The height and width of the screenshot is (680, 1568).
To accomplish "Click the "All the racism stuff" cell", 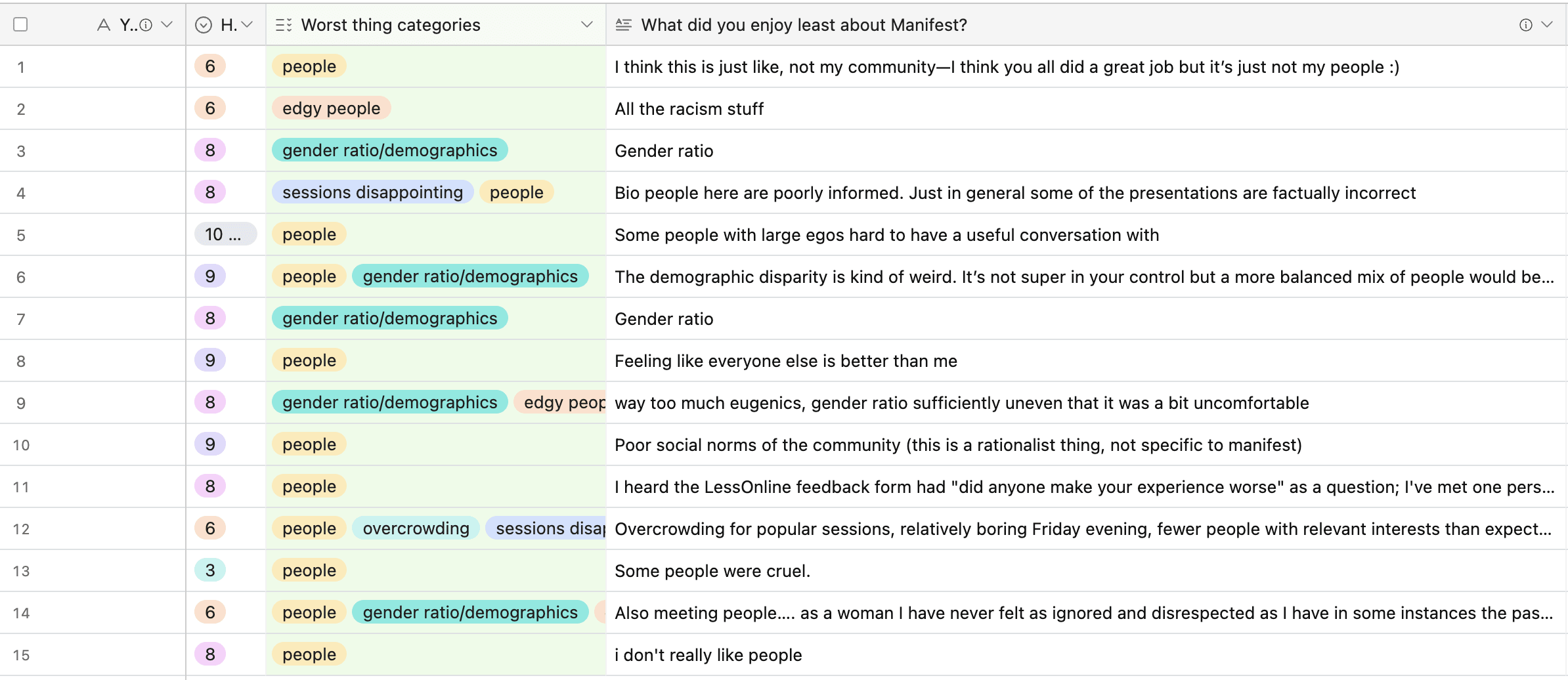I will tap(689, 109).
